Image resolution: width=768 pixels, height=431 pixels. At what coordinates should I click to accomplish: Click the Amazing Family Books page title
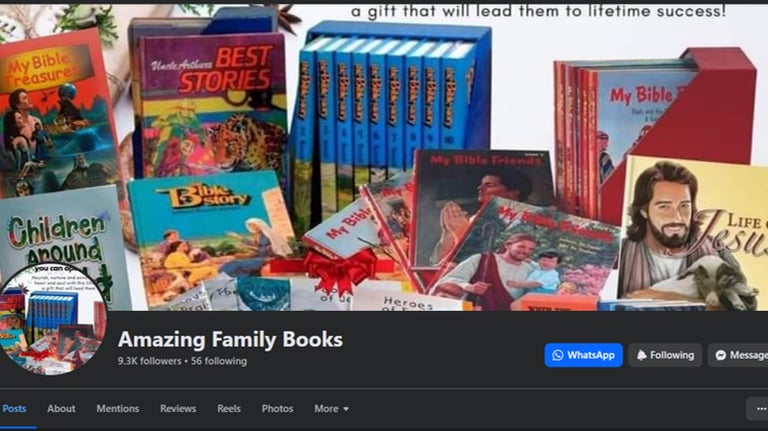[x=230, y=339]
